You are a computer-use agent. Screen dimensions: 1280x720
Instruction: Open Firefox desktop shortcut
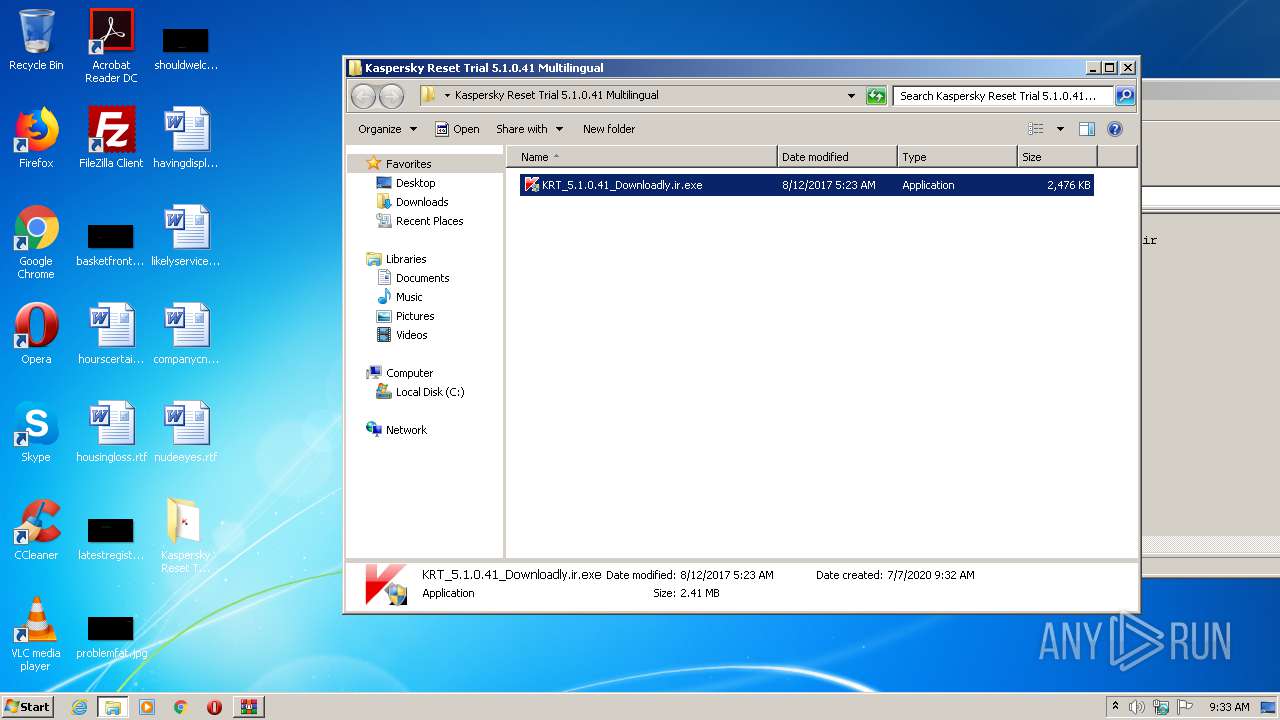pyautogui.click(x=36, y=138)
